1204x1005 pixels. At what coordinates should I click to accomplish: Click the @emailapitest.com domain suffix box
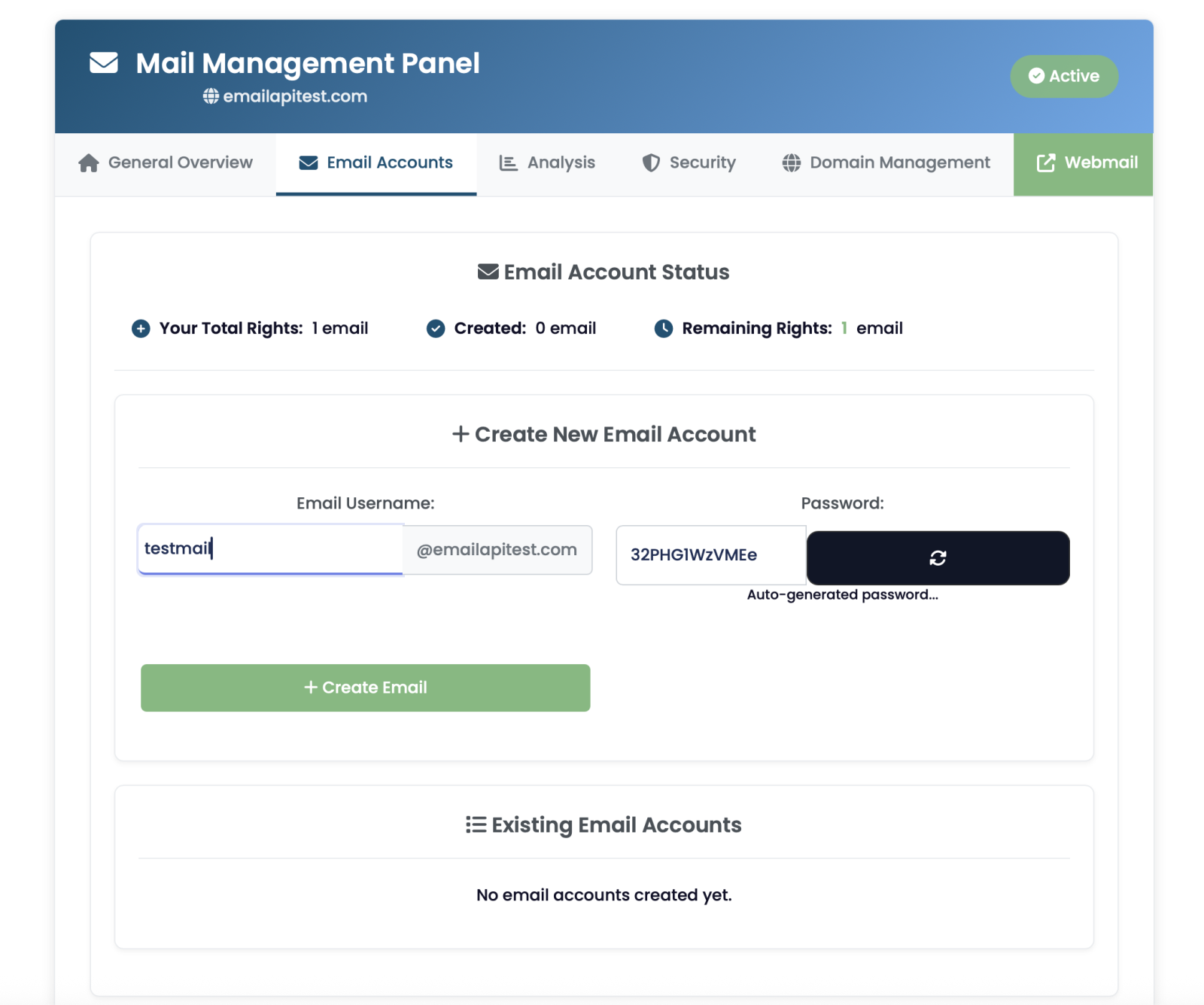pos(497,550)
